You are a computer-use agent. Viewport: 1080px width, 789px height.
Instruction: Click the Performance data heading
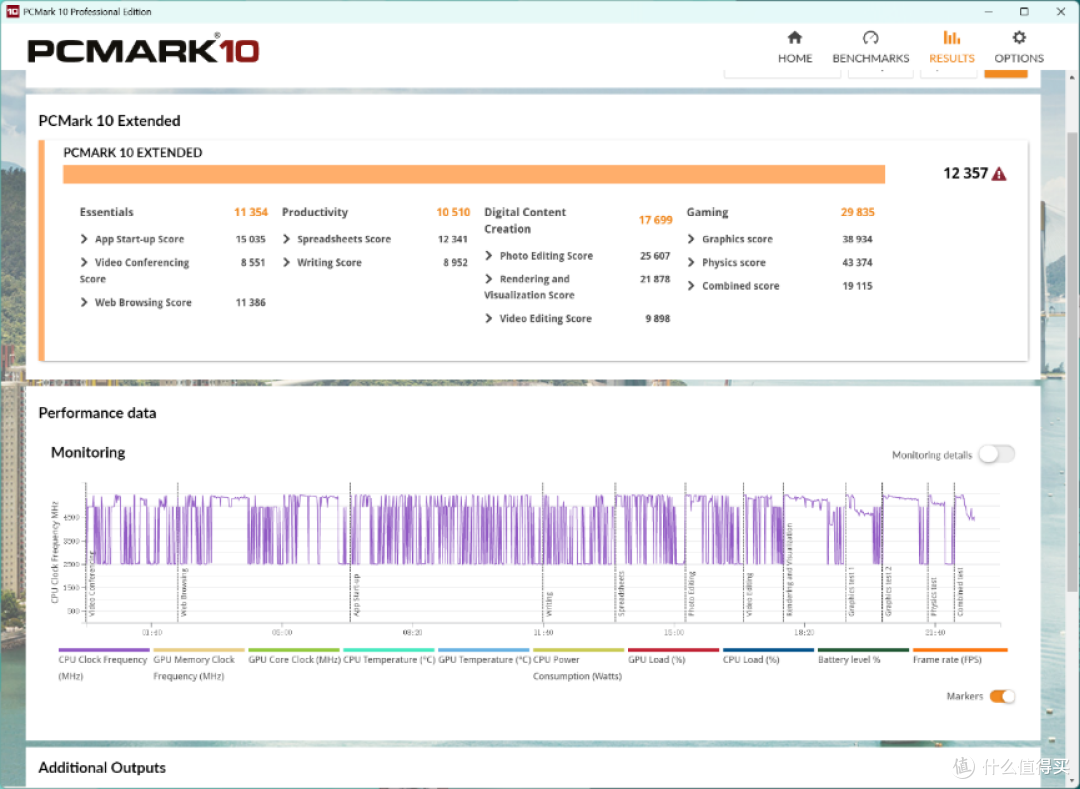(x=97, y=413)
